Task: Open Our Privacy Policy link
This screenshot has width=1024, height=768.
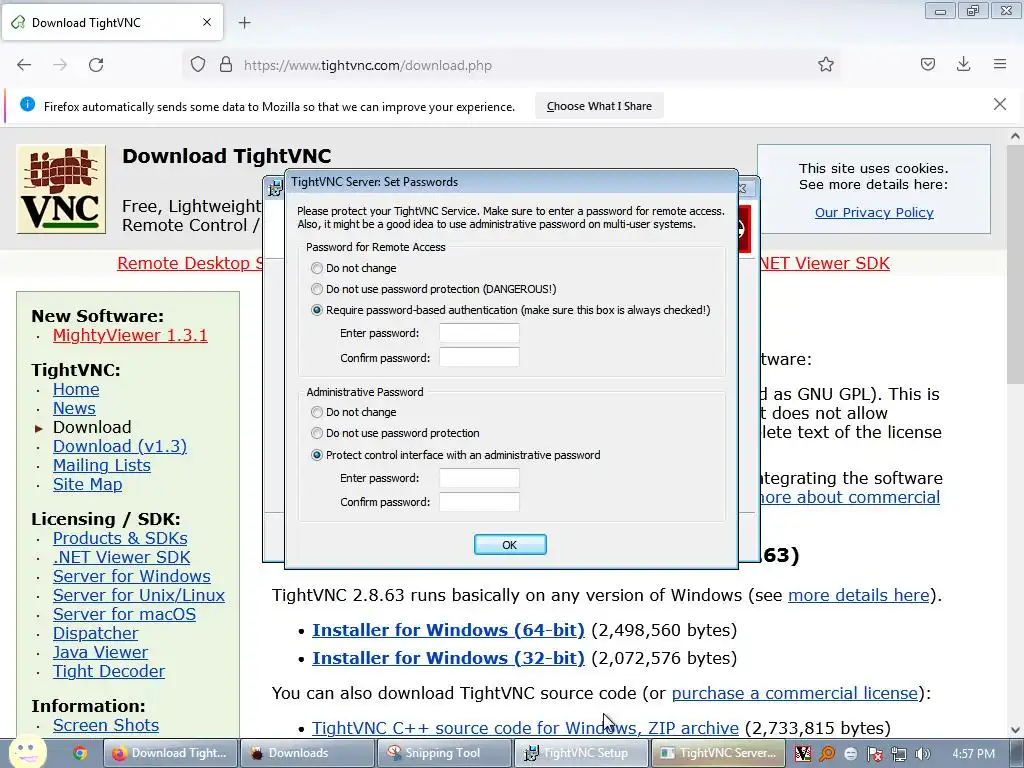Action: [x=874, y=212]
